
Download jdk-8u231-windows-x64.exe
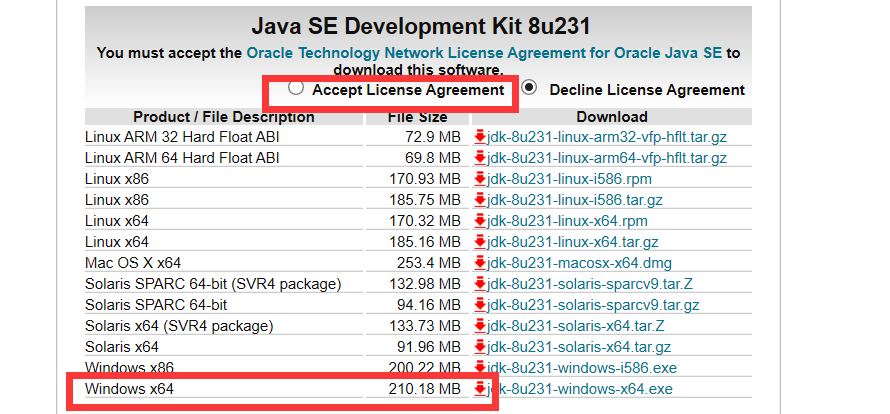point(580,389)
